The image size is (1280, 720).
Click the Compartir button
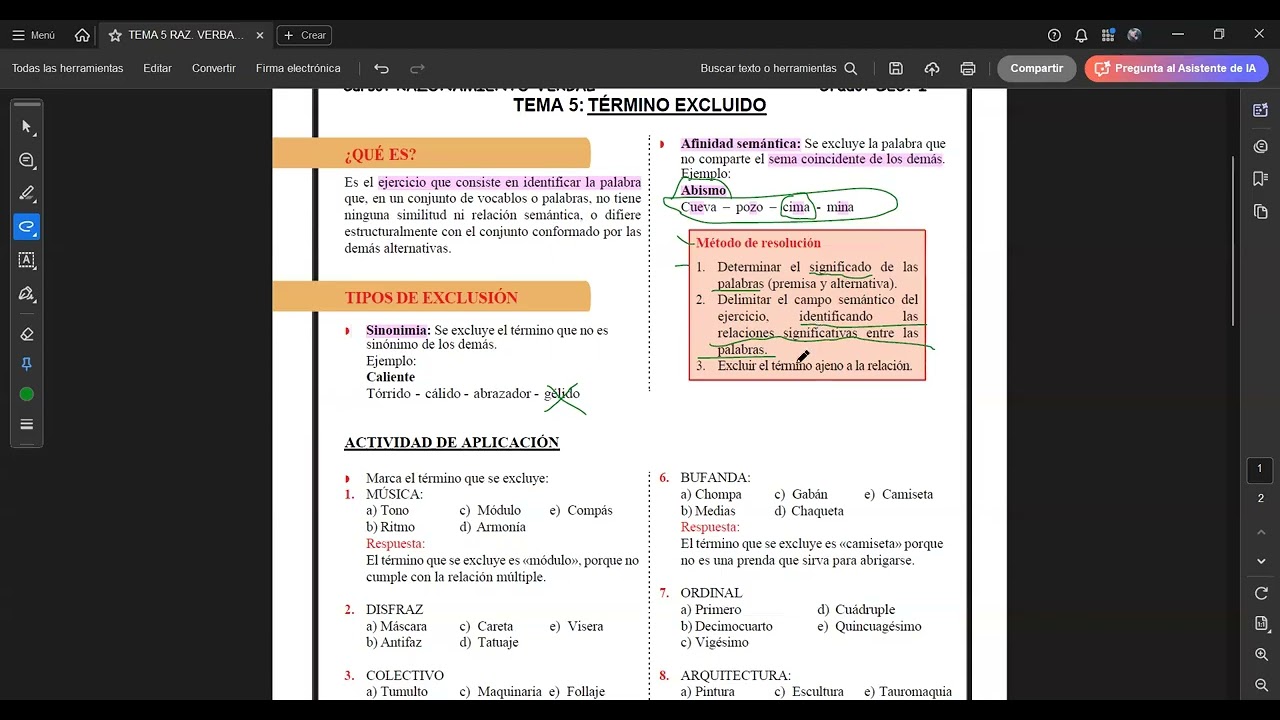point(1037,68)
